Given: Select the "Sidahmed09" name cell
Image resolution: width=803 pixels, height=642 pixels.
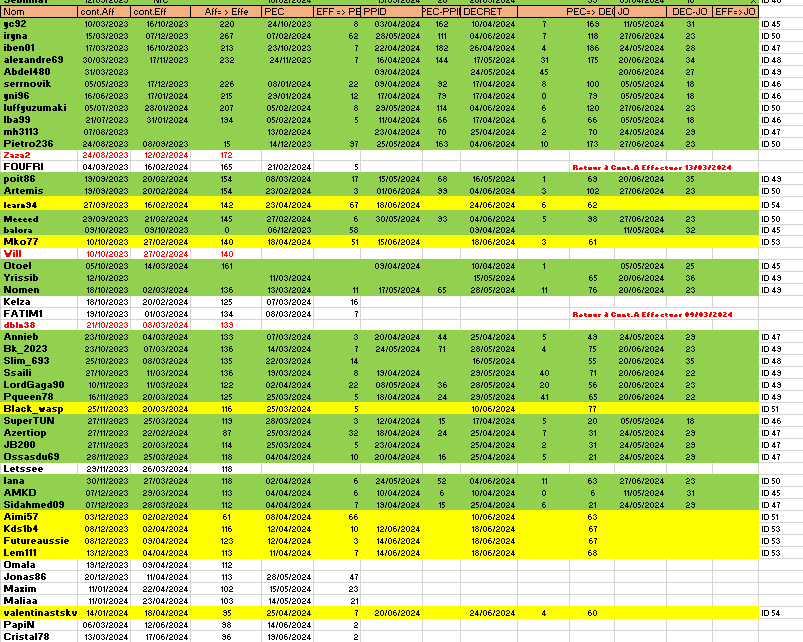Looking at the screenshot, I should coord(39,505).
